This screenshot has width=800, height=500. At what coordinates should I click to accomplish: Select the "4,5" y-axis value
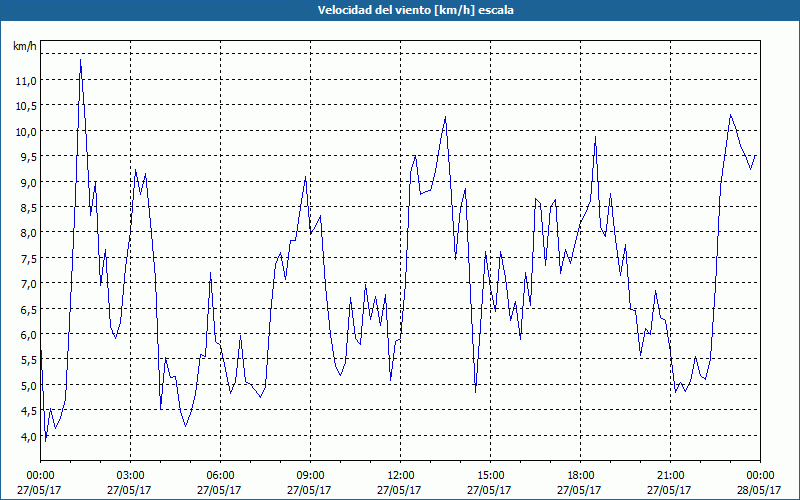[29, 411]
